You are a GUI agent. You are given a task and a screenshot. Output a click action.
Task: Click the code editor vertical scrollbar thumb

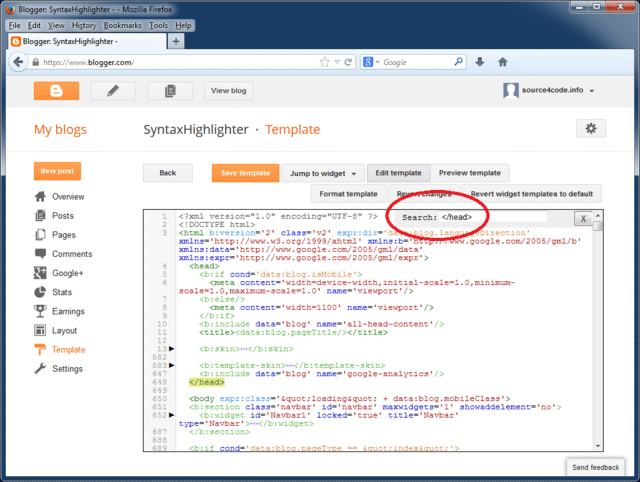[x=598, y=226]
